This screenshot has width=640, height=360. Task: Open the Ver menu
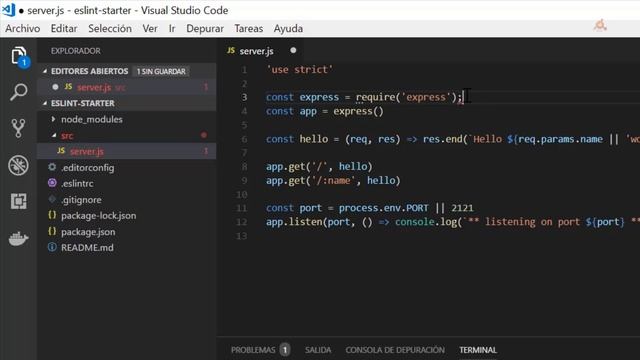coord(150,29)
